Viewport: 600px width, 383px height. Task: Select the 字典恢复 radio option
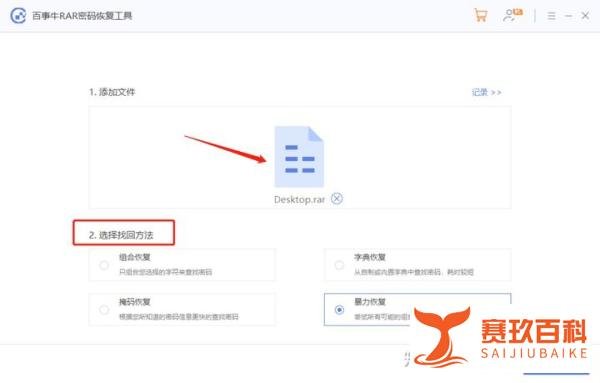(x=339, y=265)
